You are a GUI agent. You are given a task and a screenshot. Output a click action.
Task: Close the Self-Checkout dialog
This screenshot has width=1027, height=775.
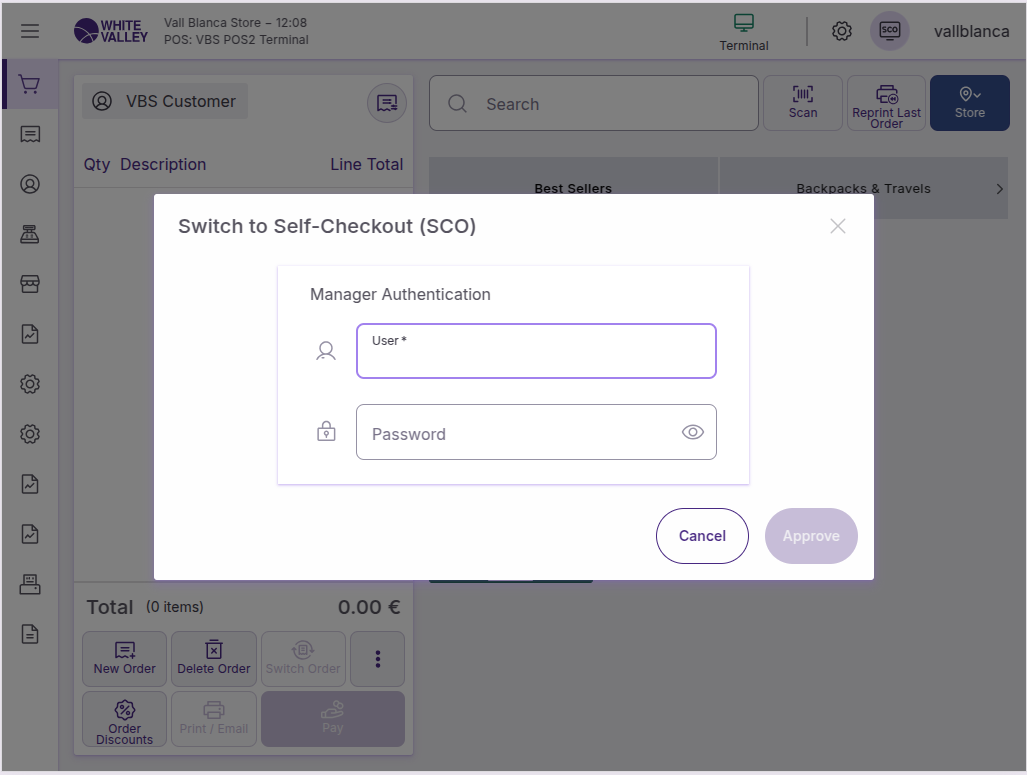(838, 226)
